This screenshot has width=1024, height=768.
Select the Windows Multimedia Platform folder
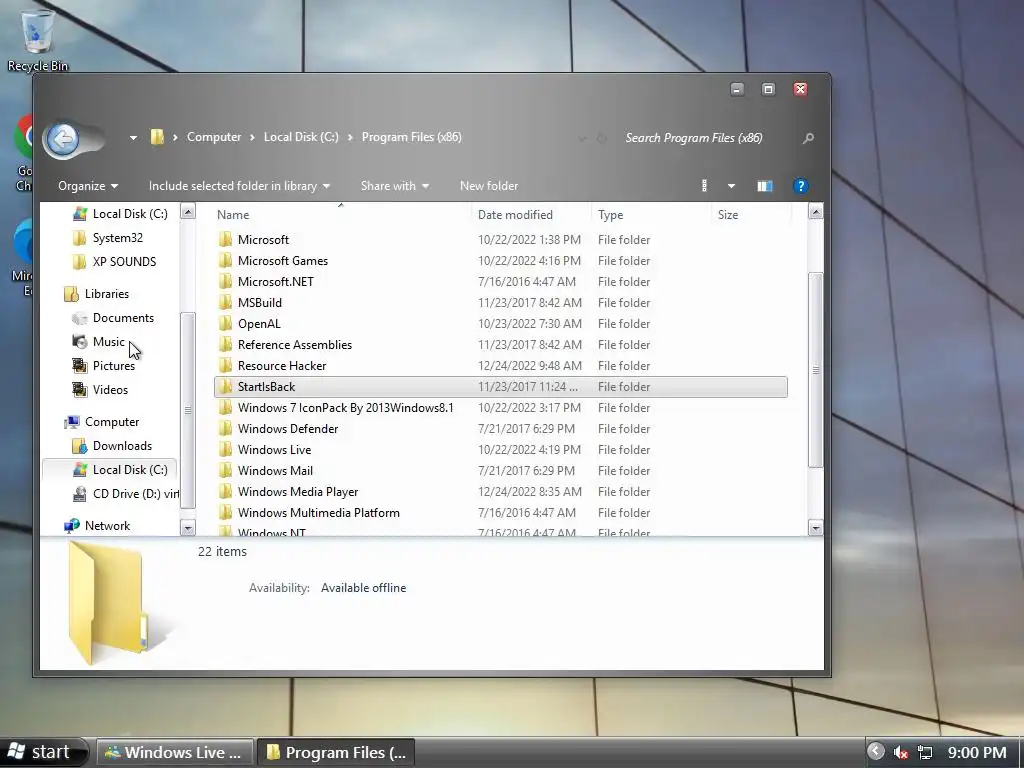(x=319, y=513)
